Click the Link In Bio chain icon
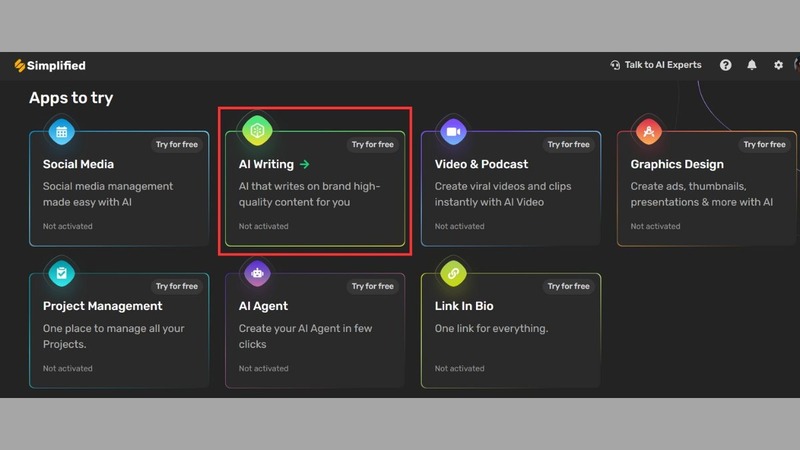The image size is (800, 450). click(453, 273)
